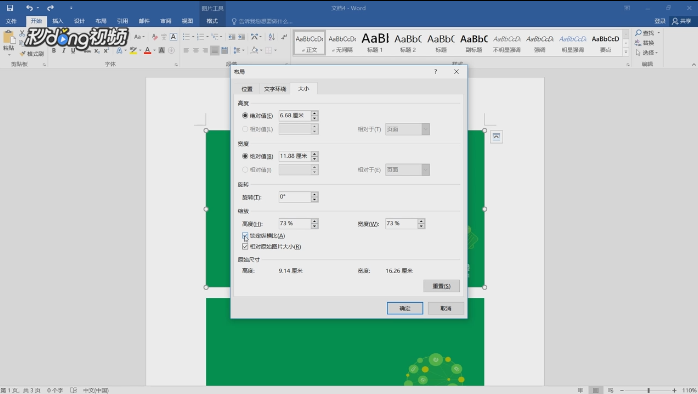Click the Format Painter button
Screen dimensions: 698x394
pyautogui.click(x=32, y=53)
